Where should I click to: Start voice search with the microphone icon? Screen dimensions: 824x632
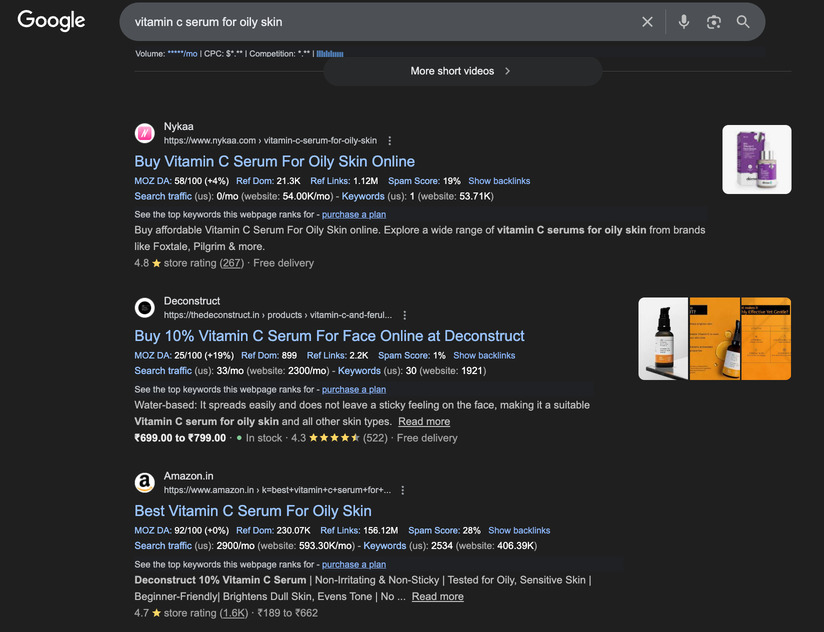(684, 22)
